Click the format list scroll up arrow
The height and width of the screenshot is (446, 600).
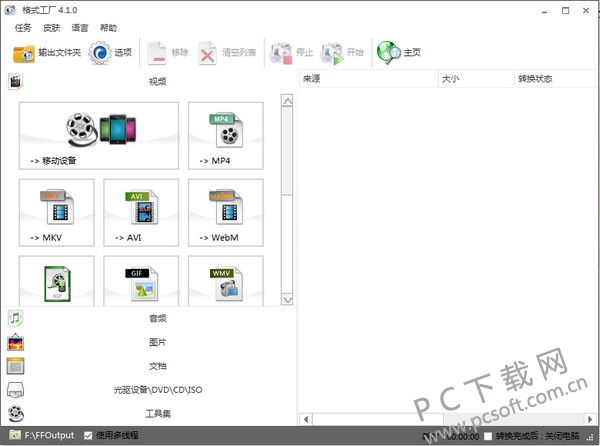(x=287, y=101)
